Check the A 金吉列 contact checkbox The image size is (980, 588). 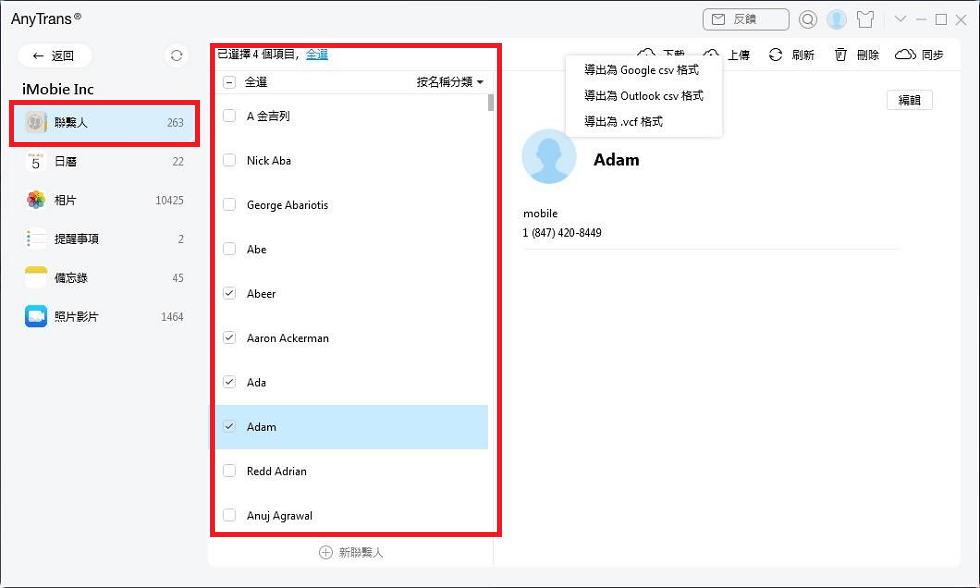(x=229, y=116)
